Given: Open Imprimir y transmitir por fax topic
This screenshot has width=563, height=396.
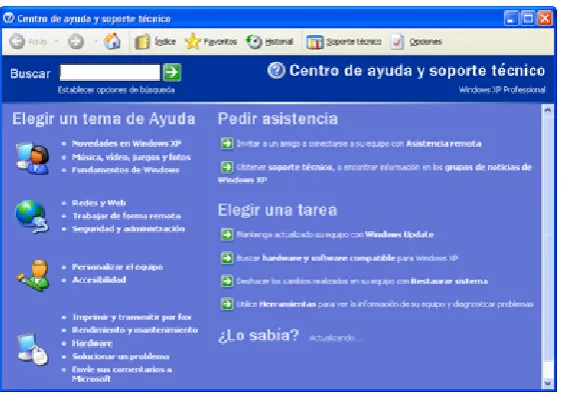Looking at the screenshot, I should [132, 317].
